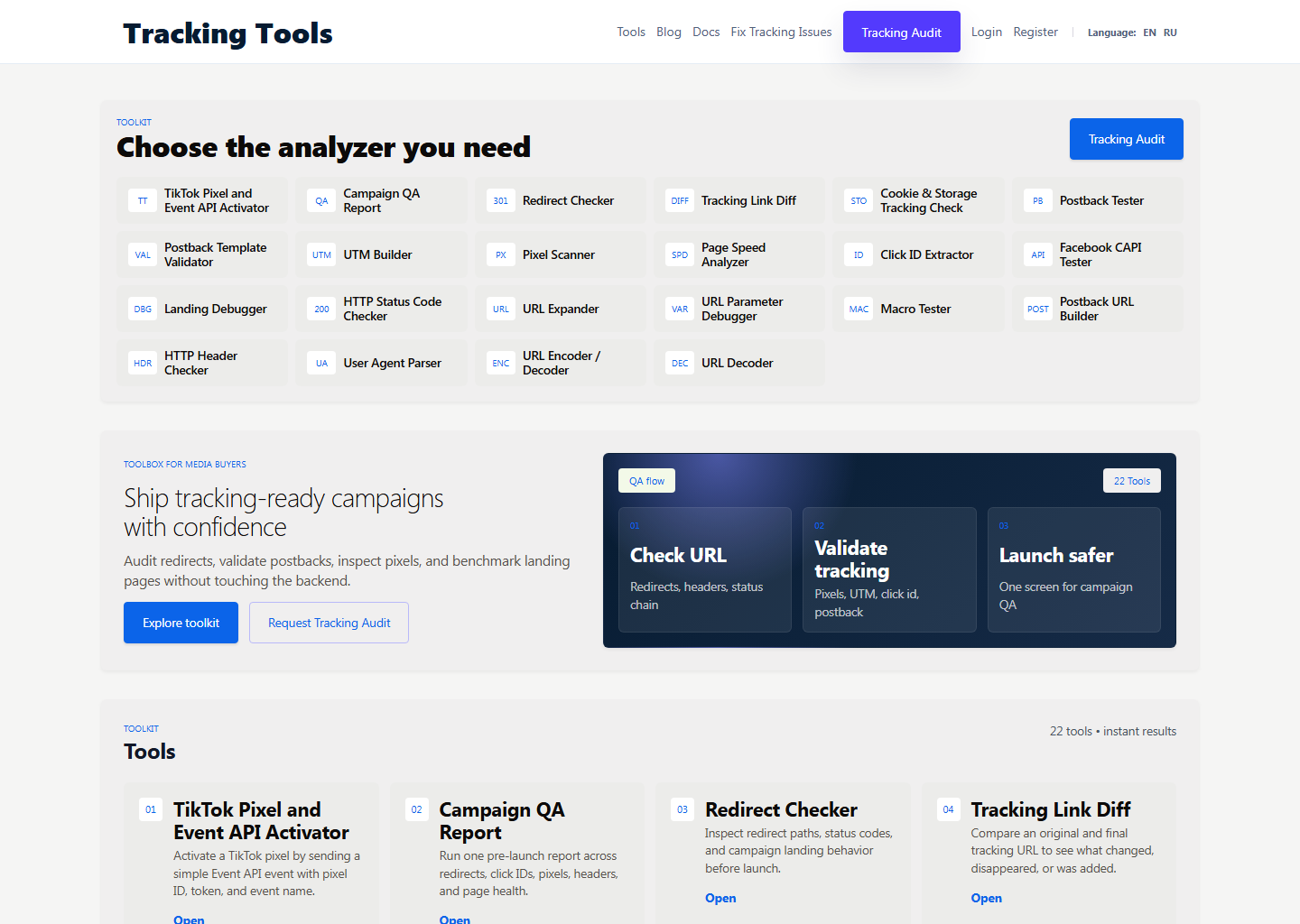Click the POST badge for Postback URL Builder

[x=1038, y=309]
